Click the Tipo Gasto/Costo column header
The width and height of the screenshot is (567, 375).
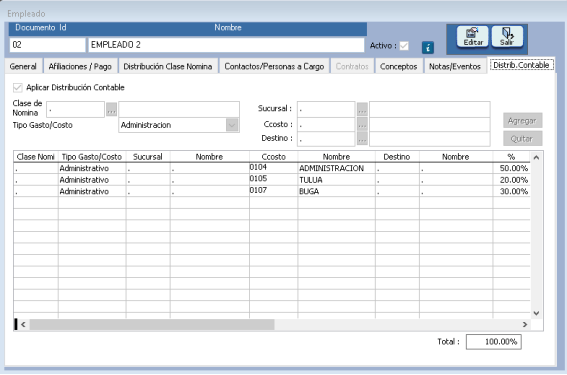click(92, 157)
